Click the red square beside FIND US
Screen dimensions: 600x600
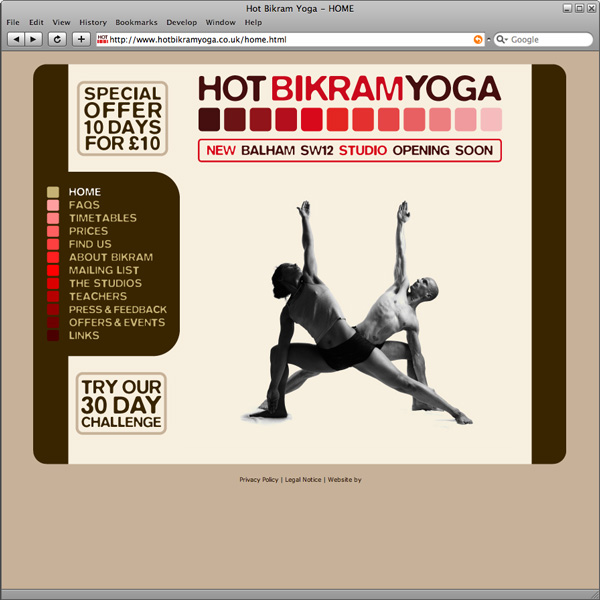53,244
